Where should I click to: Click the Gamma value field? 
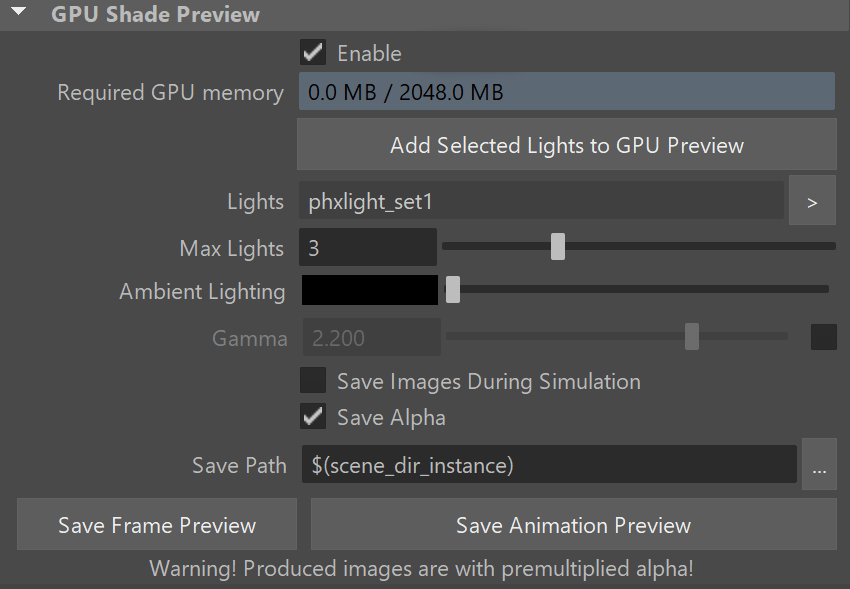[x=371, y=337]
